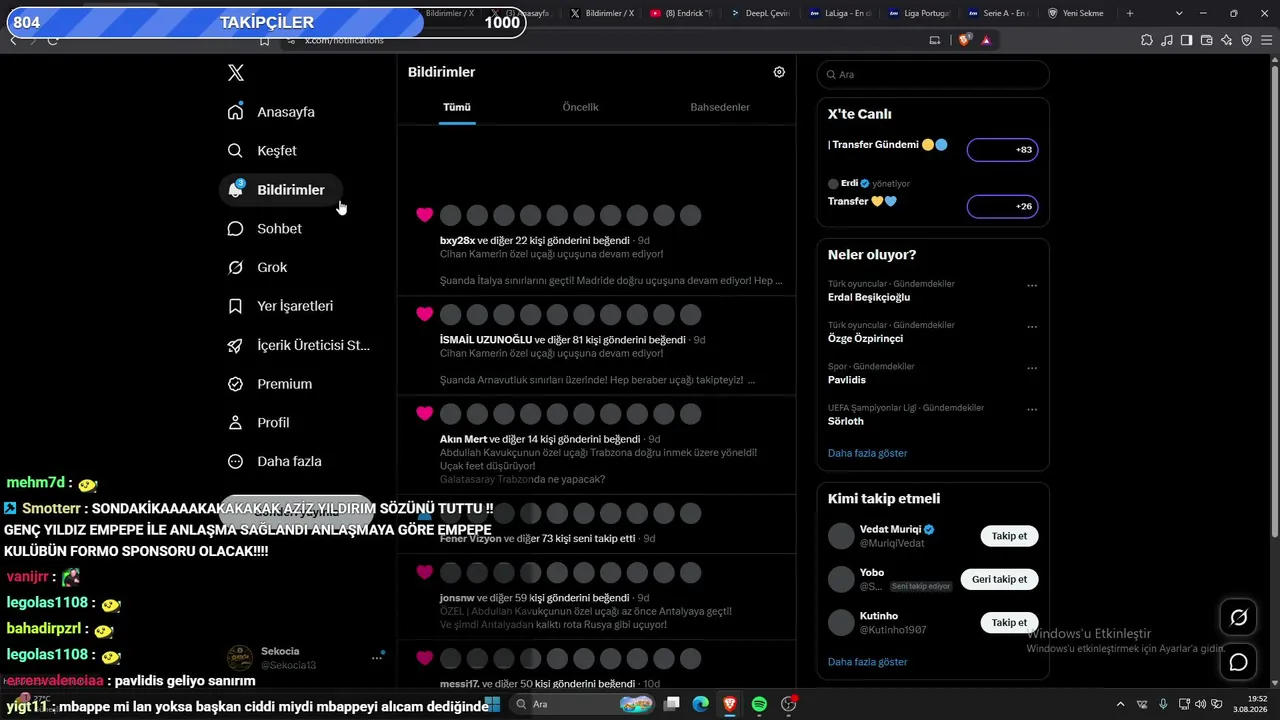
Task: Open Microsoft Edge from the taskbar
Action: (x=701, y=705)
